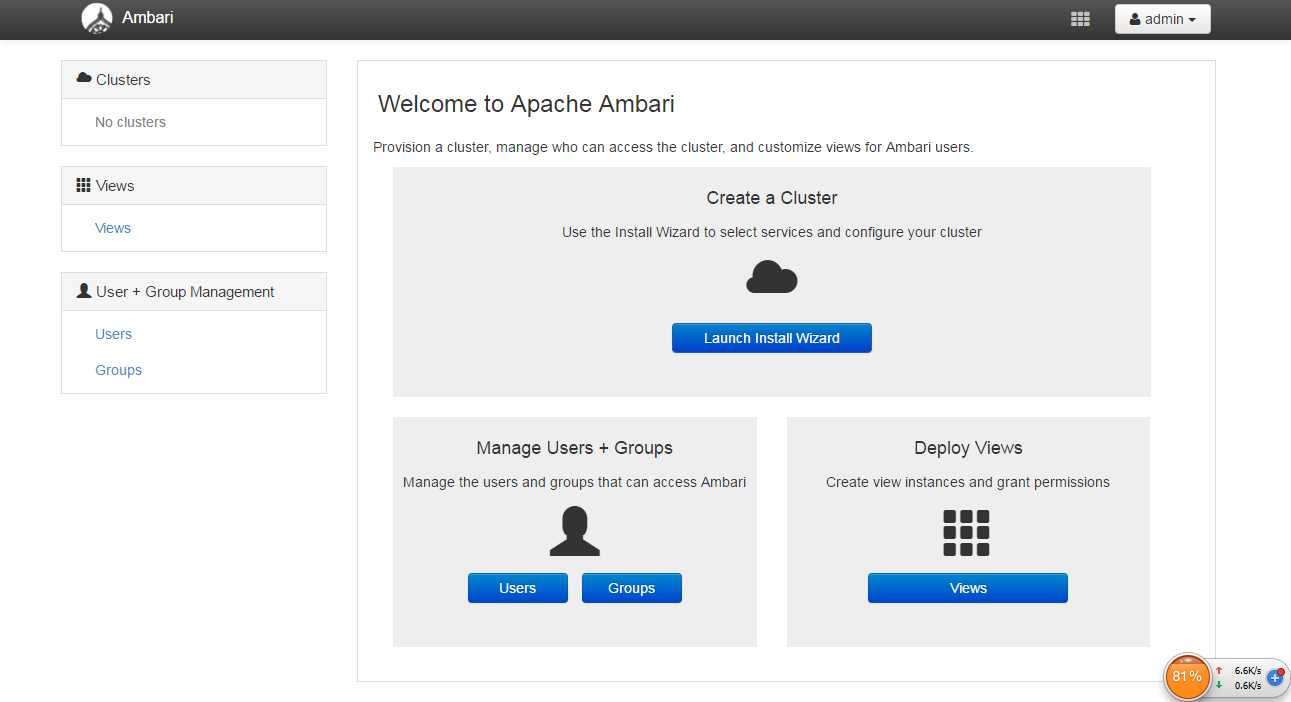Image resolution: width=1291 pixels, height=702 pixels.
Task: Click the blue Users button
Action: (518, 588)
